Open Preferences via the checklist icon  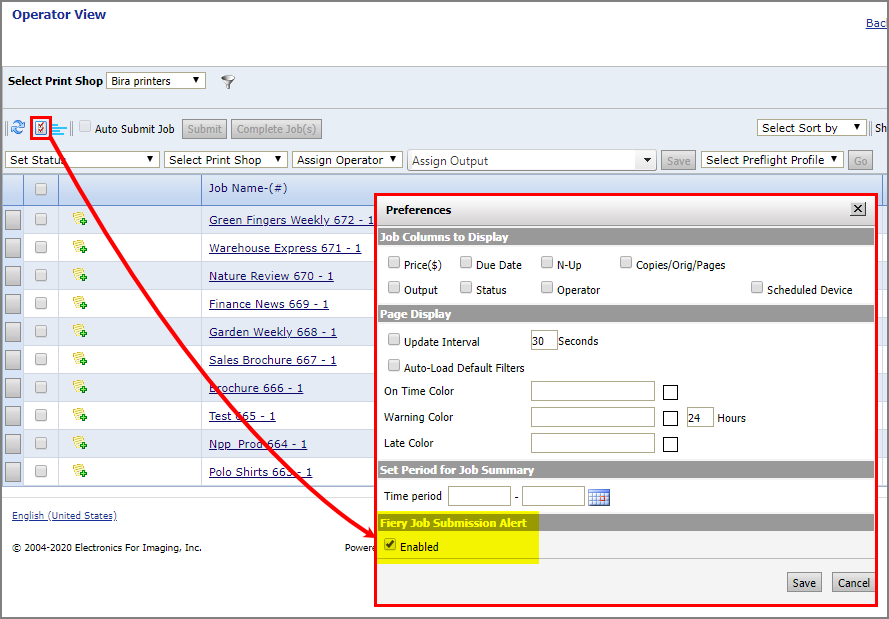pyautogui.click(x=40, y=128)
